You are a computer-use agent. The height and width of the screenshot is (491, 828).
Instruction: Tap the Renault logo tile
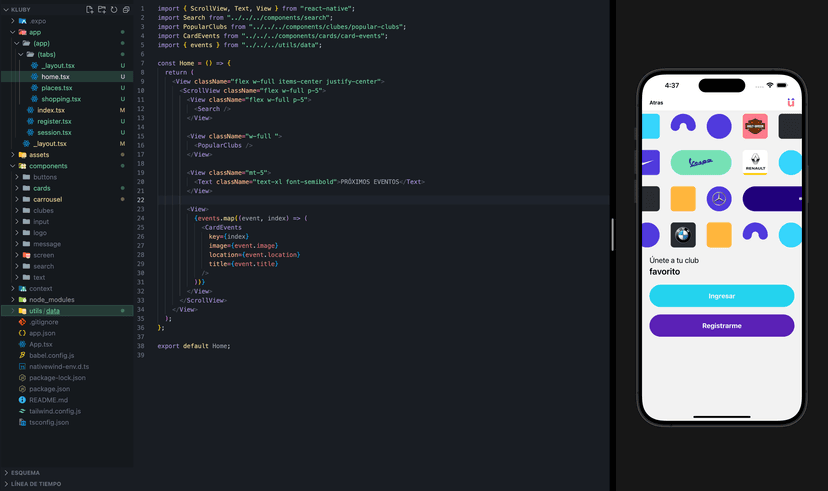pos(755,162)
